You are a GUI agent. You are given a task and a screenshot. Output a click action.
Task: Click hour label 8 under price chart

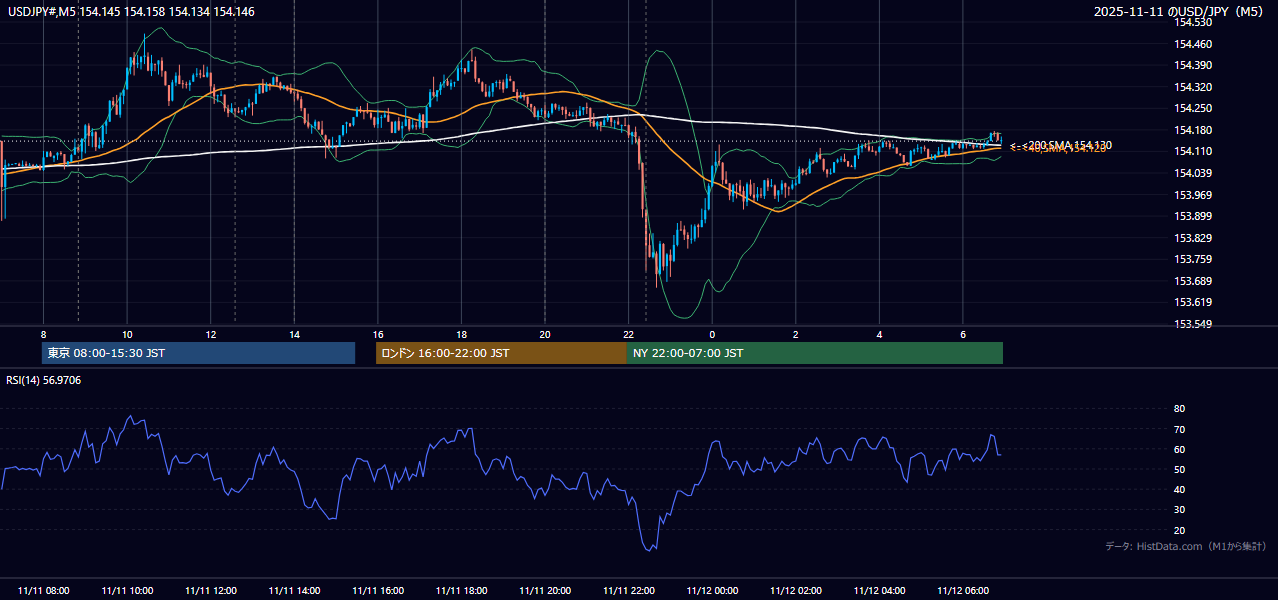[44, 334]
